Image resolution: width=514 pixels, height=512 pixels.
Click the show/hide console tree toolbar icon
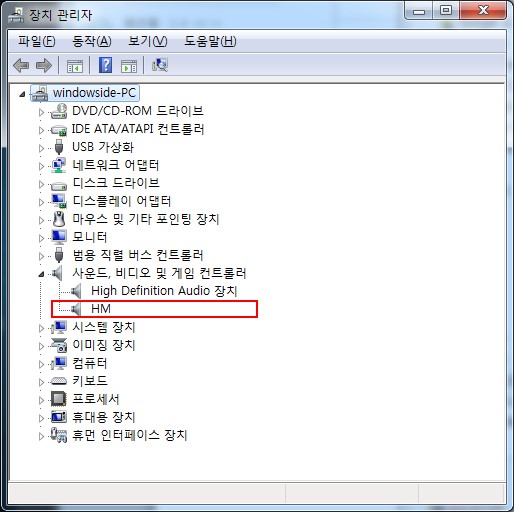pyautogui.click(x=75, y=66)
